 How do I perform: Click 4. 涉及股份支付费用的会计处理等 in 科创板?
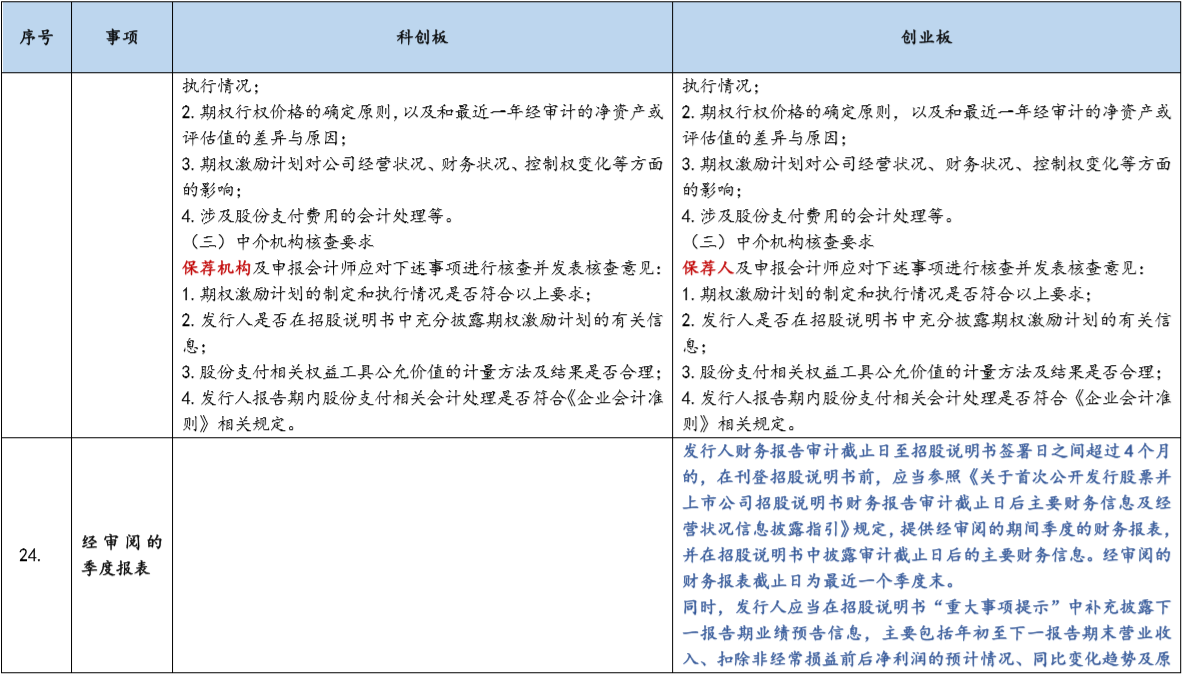[x=318, y=216]
